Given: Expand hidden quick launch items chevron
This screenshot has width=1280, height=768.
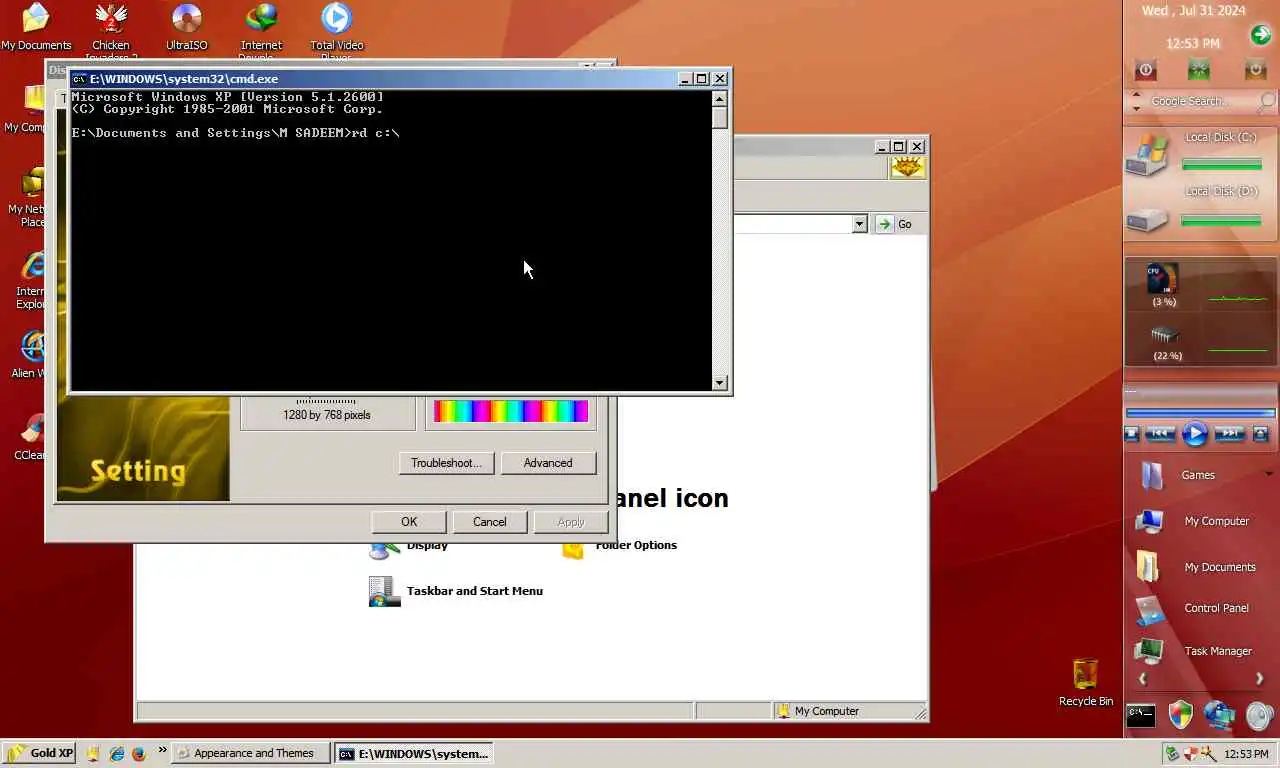Looking at the screenshot, I should [162, 750].
